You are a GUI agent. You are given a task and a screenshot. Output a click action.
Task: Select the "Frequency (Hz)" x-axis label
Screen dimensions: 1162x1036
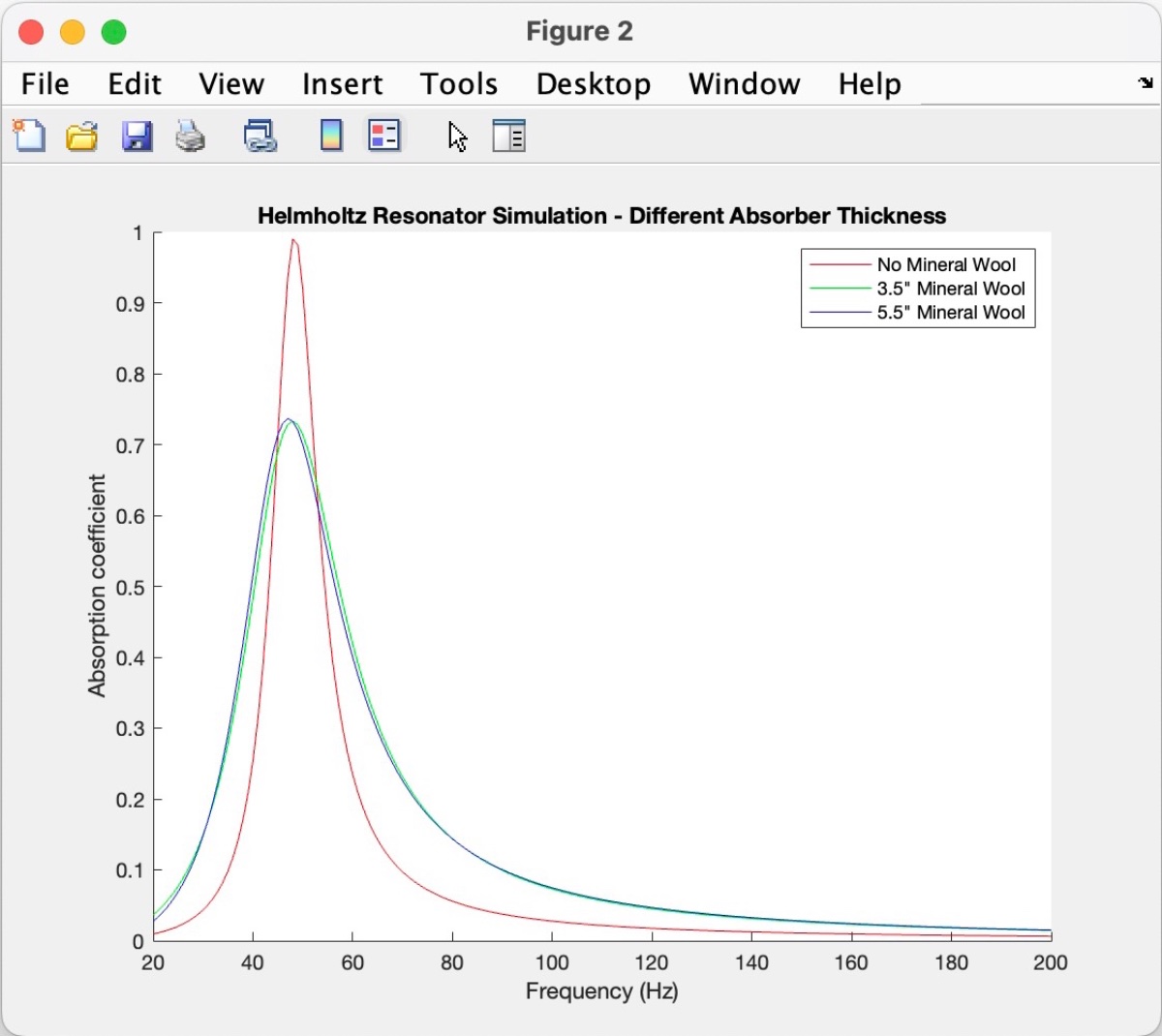click(601, 990)
